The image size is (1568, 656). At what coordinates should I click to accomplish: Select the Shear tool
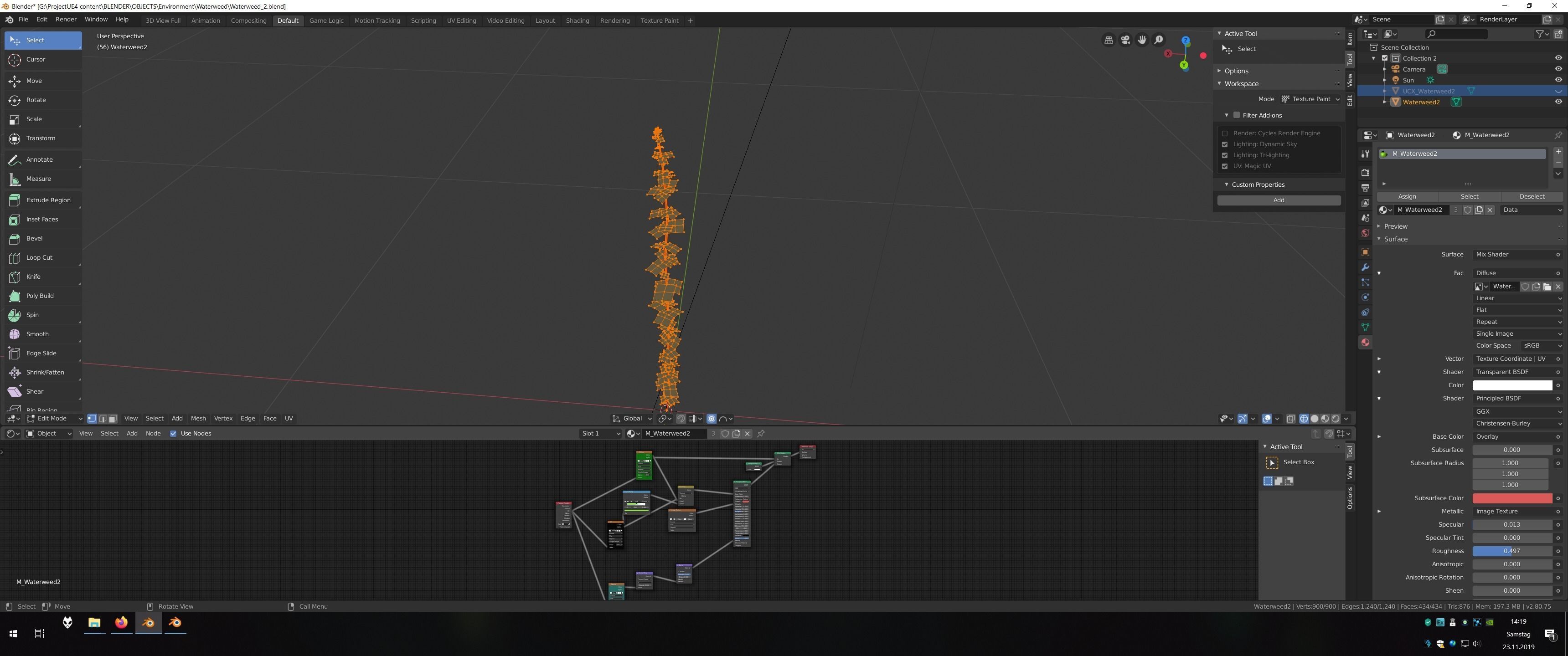tap(42, 392)
